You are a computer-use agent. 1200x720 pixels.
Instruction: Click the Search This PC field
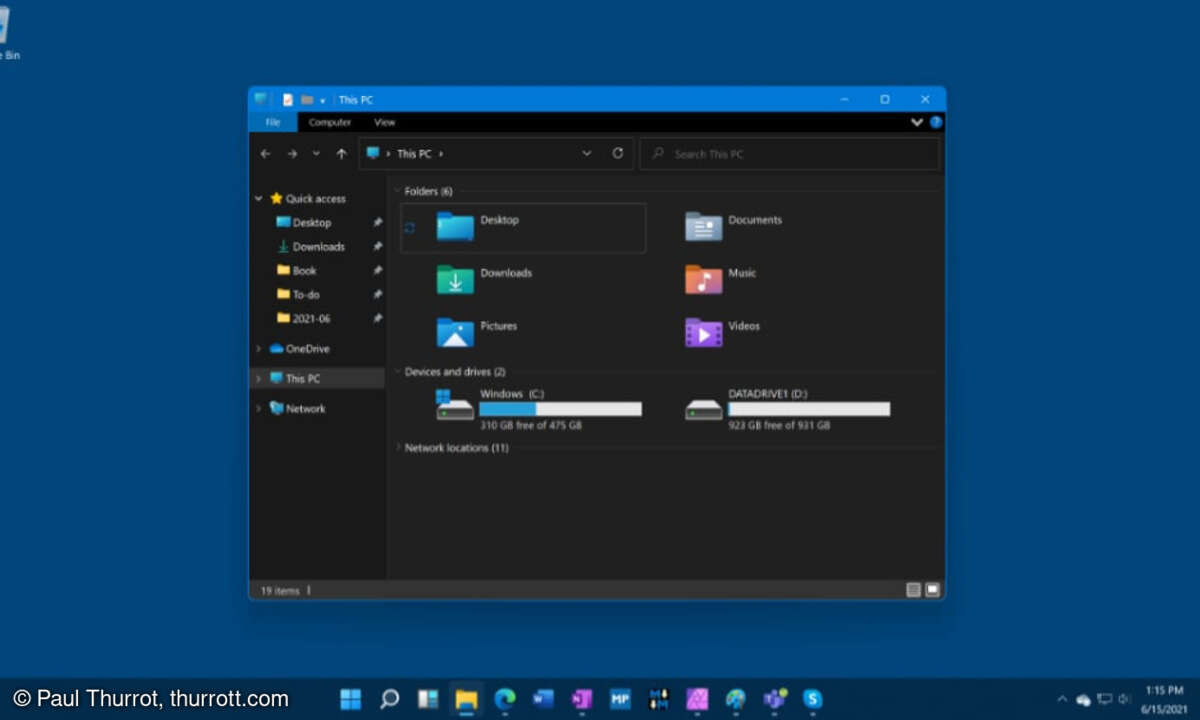click(789, 154)
